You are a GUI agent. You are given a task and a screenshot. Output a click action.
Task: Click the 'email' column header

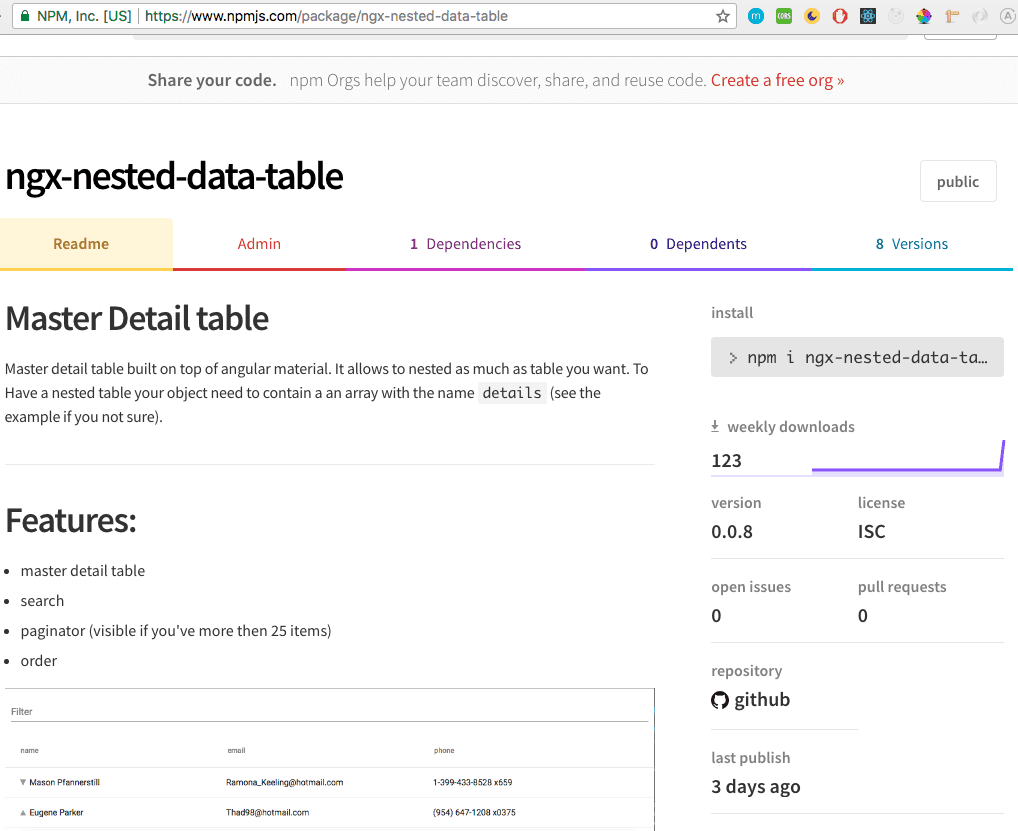236,750
